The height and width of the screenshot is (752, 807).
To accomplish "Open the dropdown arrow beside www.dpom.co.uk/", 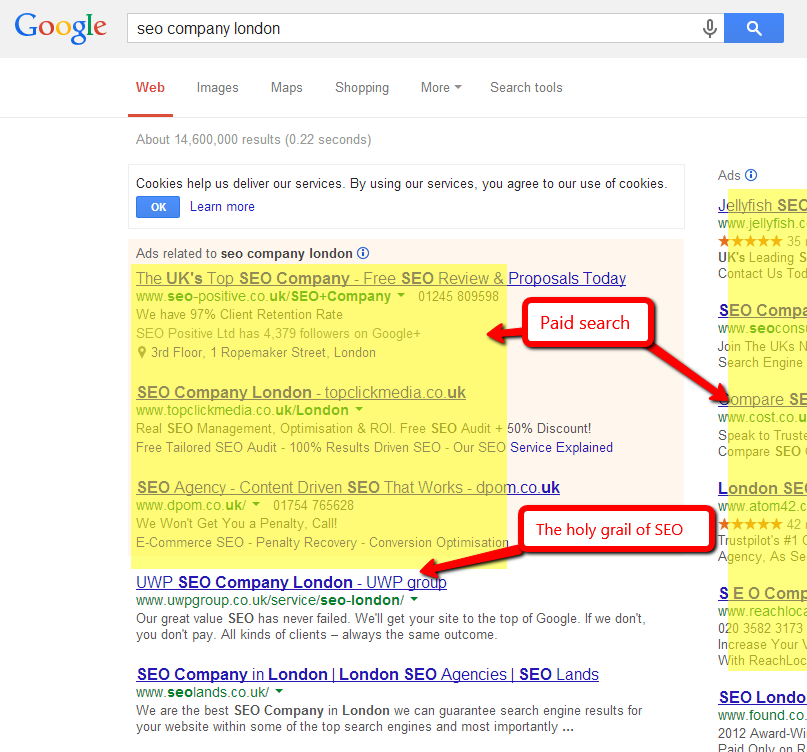I will click(x=256, y=504).
